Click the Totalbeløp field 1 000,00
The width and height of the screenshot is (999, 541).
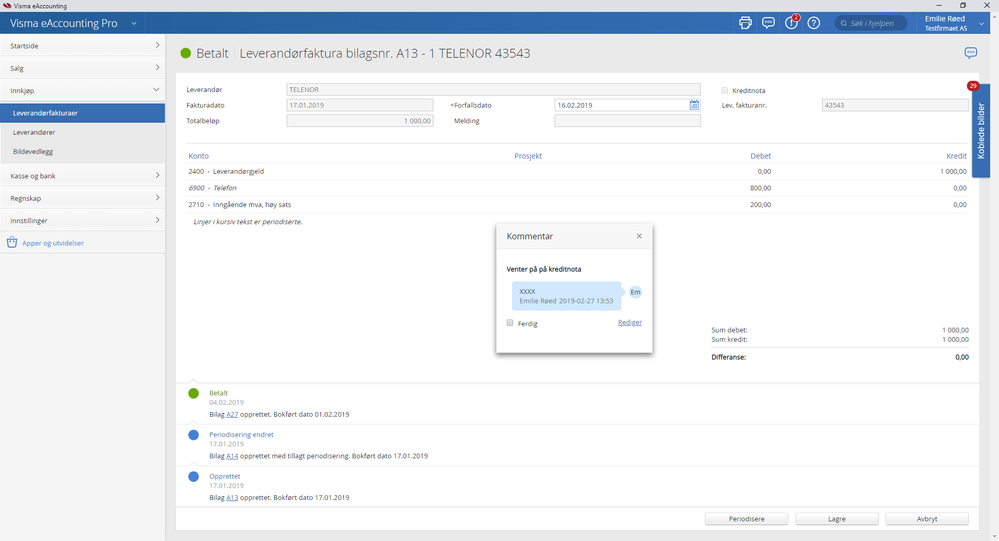(360, 120)
